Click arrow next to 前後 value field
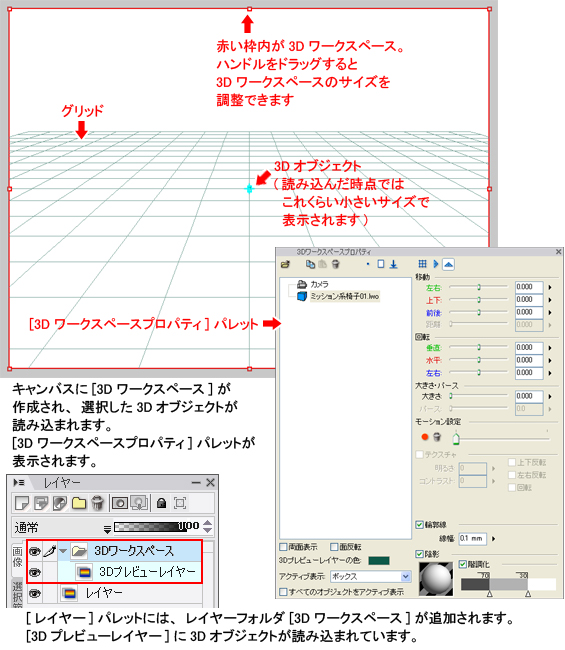 click(x=550, y=312)
